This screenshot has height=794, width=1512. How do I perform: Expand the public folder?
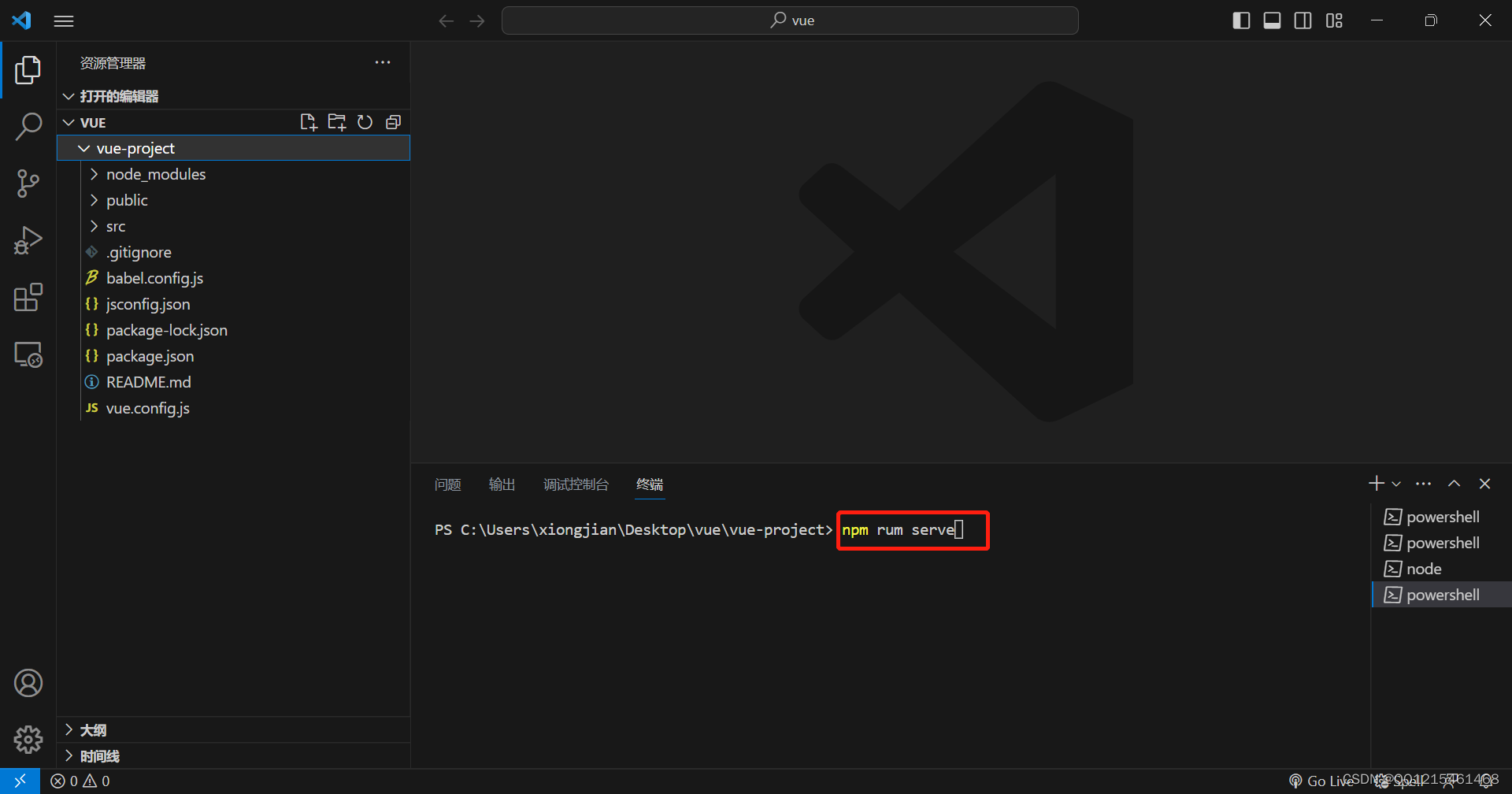(234, 200)
